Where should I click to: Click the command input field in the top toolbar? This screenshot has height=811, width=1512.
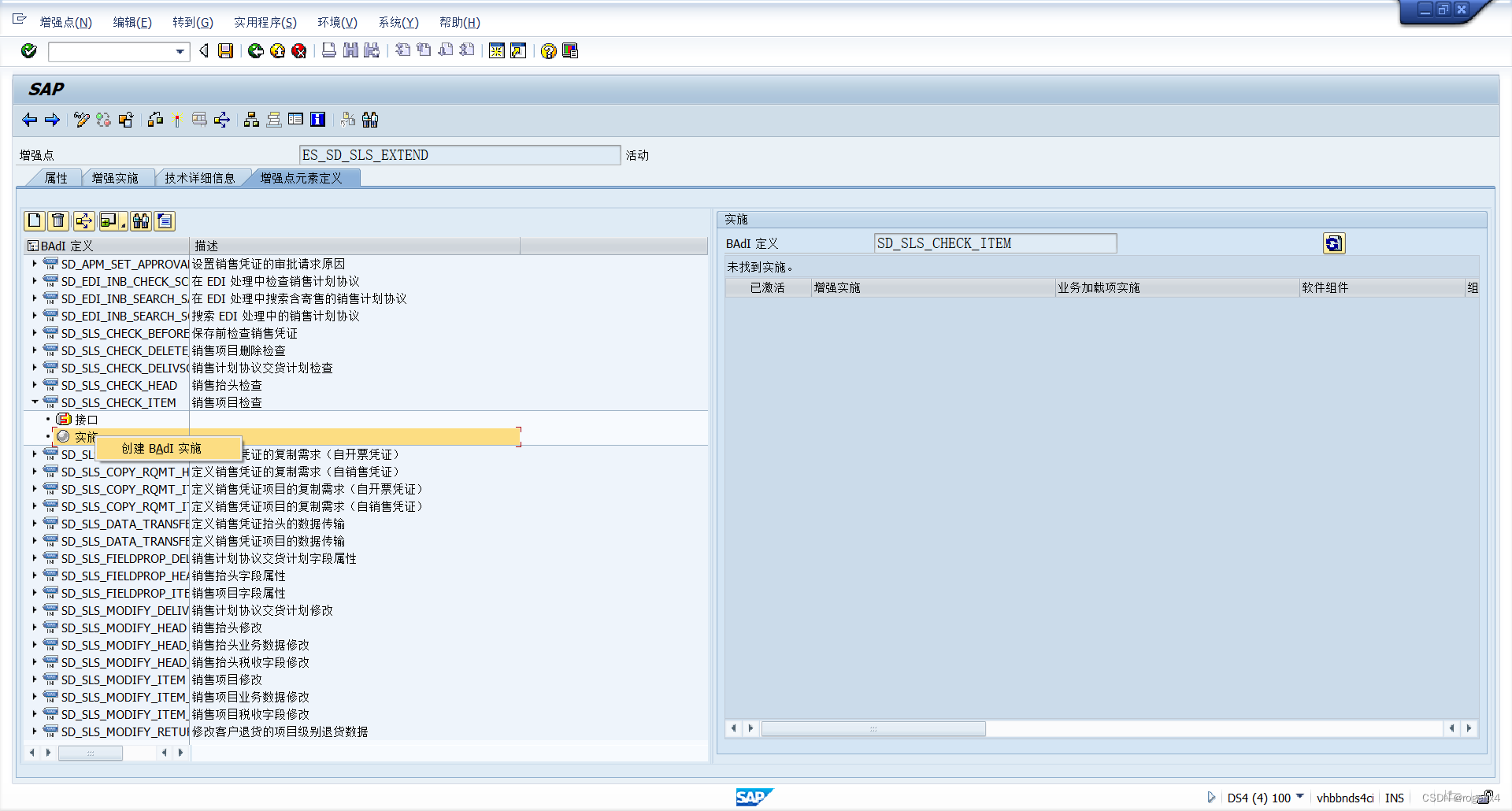click(111, 52)
